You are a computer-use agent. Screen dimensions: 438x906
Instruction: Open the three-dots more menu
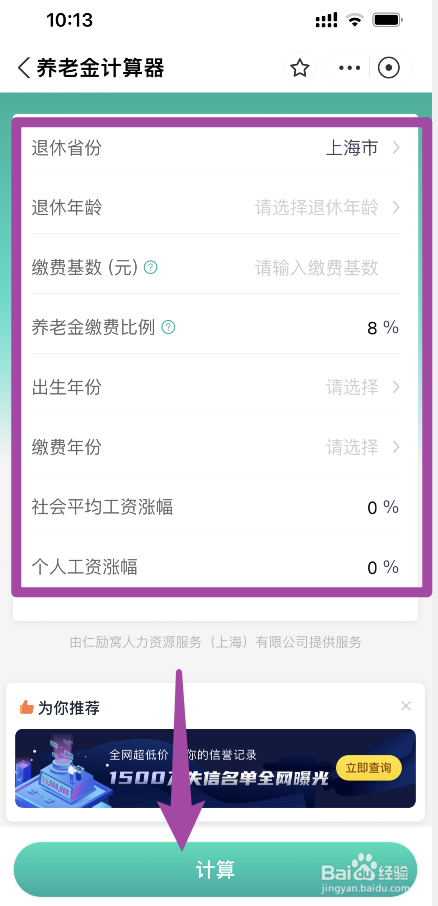pos(349,68)
